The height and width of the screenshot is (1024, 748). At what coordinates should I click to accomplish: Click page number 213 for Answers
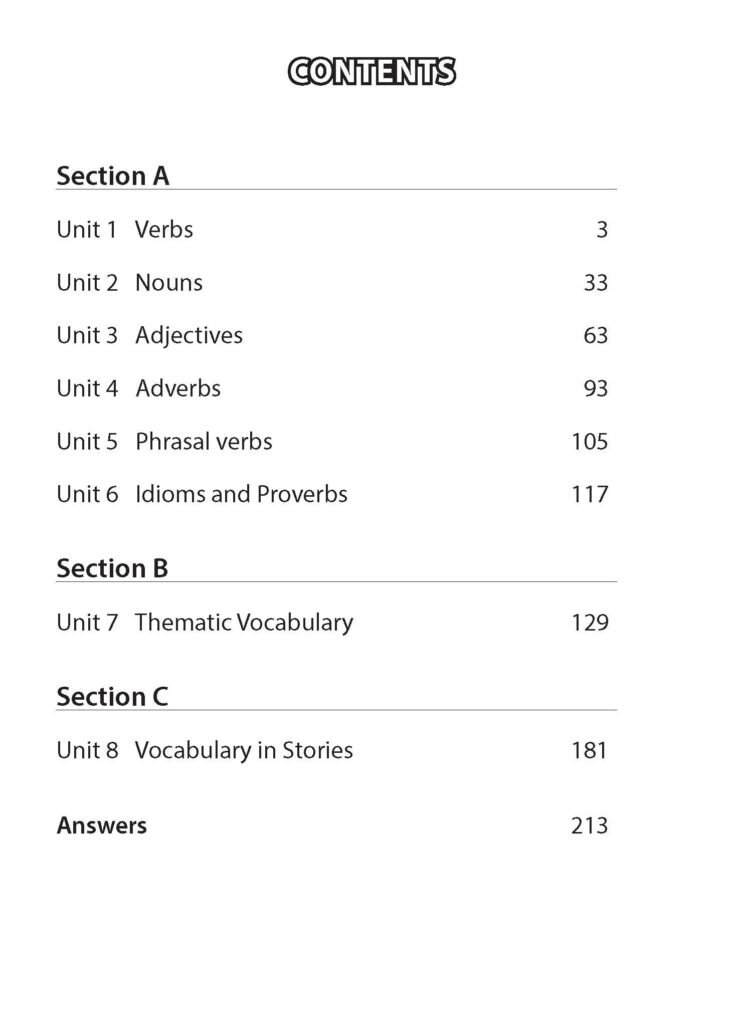point(589,826)
